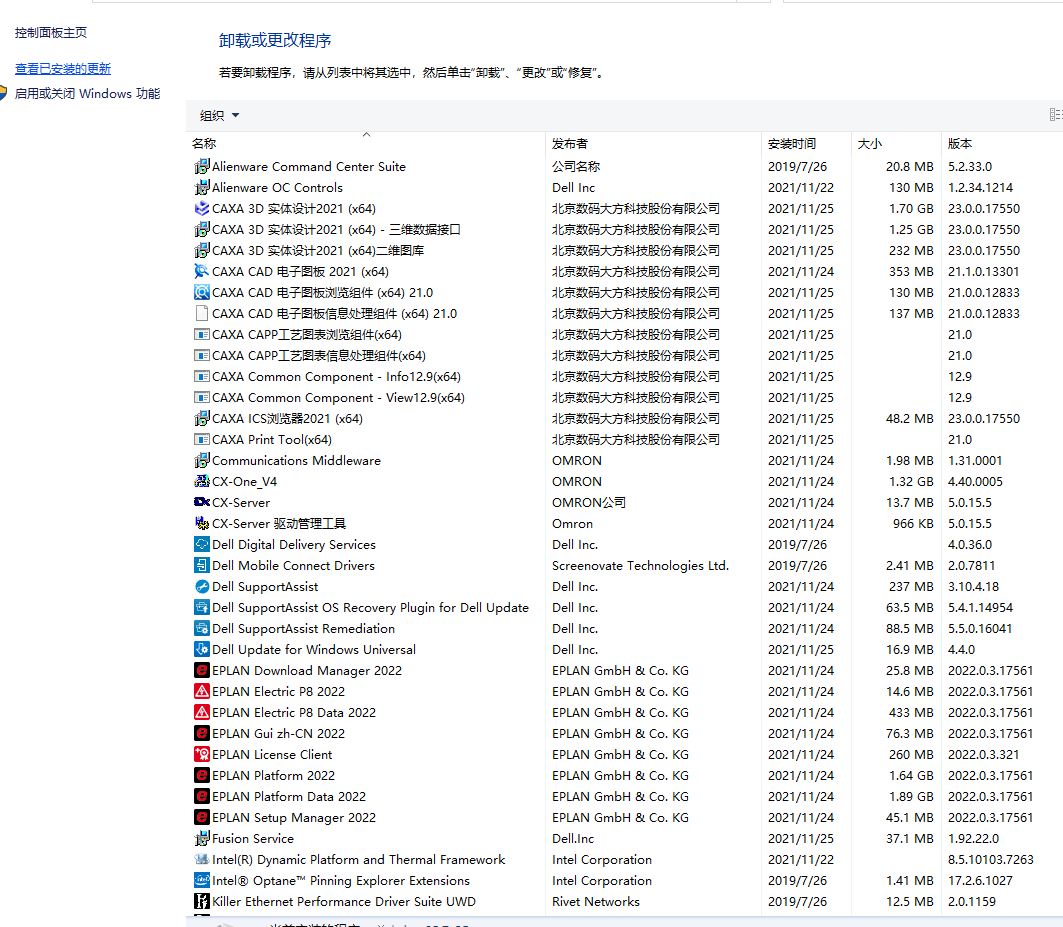Click the Dell Update for Windows Universal icon
Viewport: 1063px width, 927px height.
click(x=201, y=650)
